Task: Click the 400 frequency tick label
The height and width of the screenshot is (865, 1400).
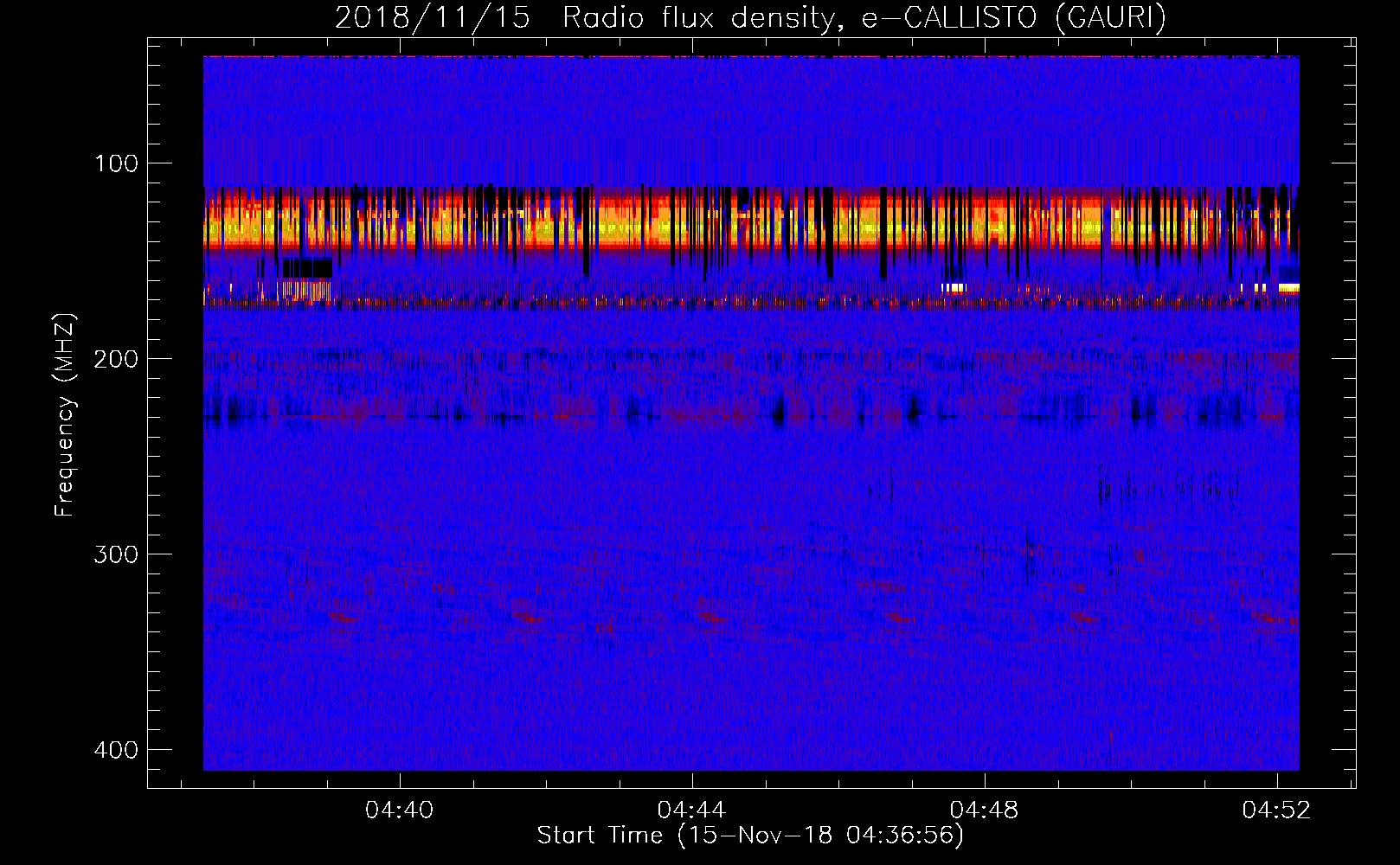Action: 116,750
